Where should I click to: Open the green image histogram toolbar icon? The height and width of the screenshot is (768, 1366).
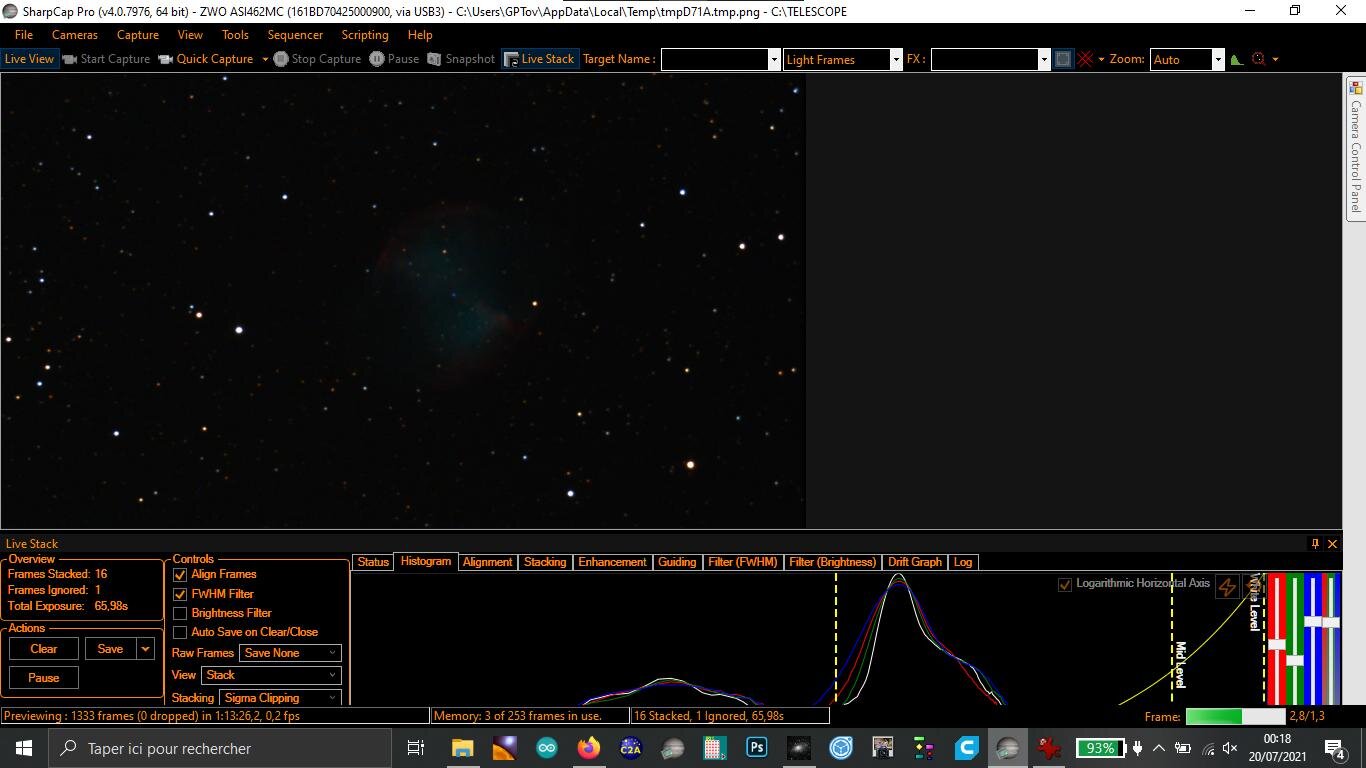coord(1237,59)
